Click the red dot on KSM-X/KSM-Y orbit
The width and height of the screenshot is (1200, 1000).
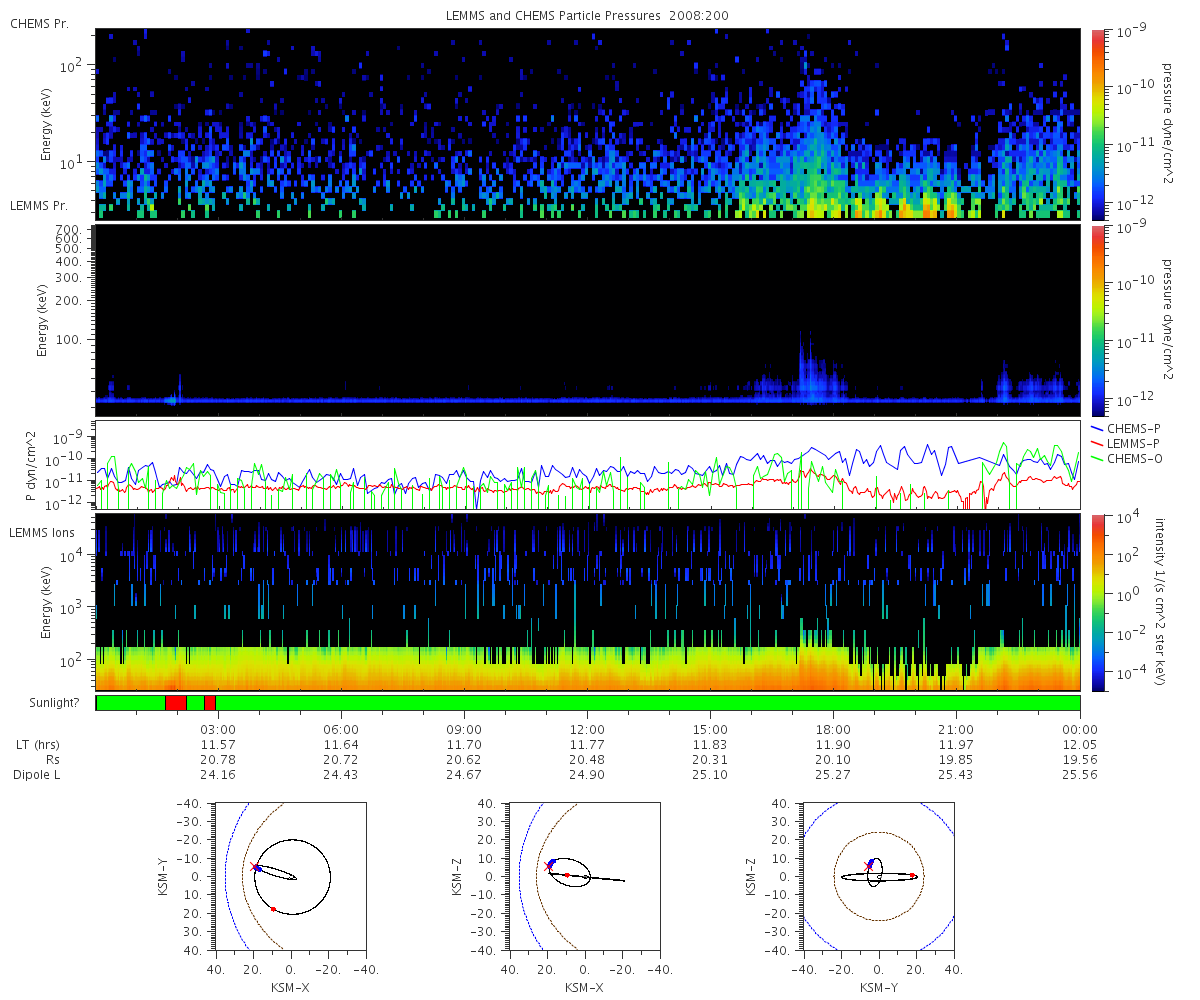[x=273, y=909]
